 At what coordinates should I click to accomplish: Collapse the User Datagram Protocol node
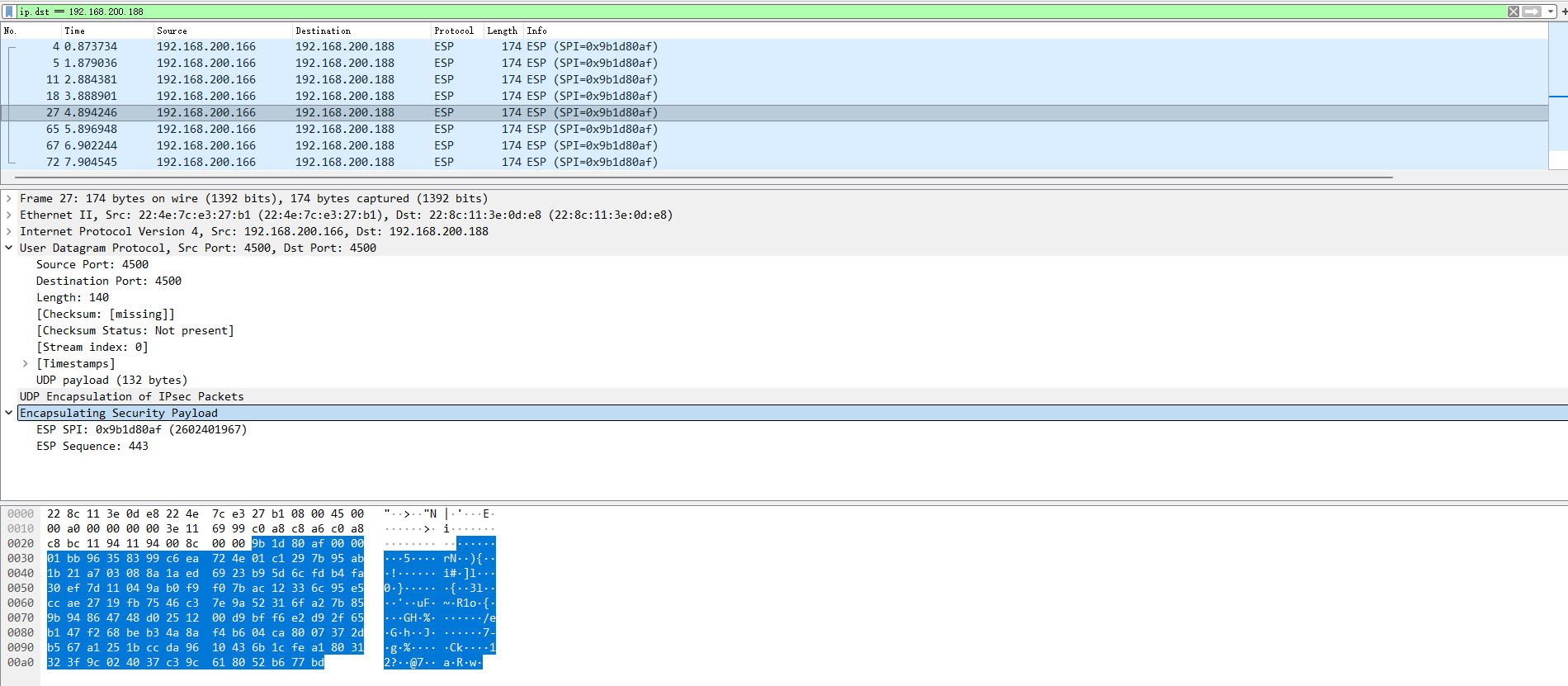tap(9, 248)
